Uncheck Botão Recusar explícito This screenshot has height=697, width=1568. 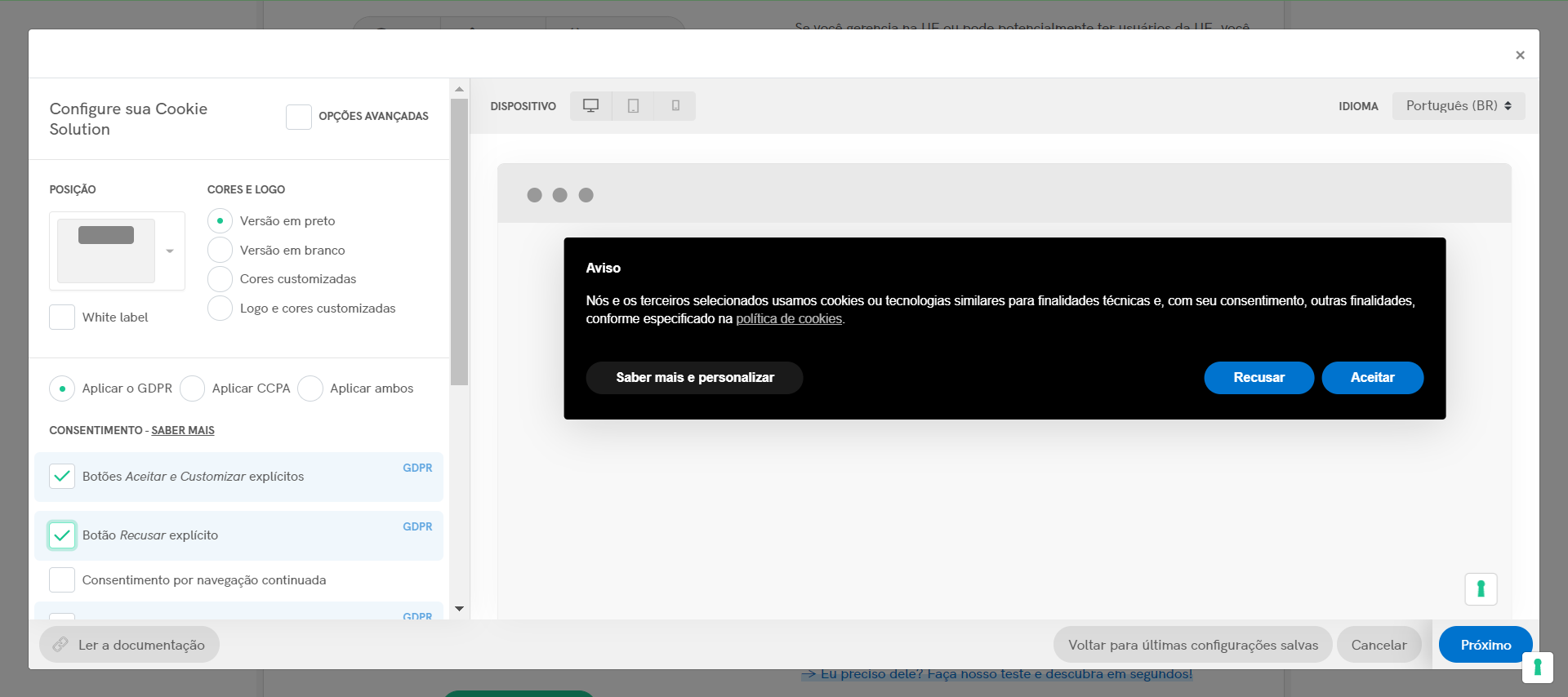tap(62, 535)
